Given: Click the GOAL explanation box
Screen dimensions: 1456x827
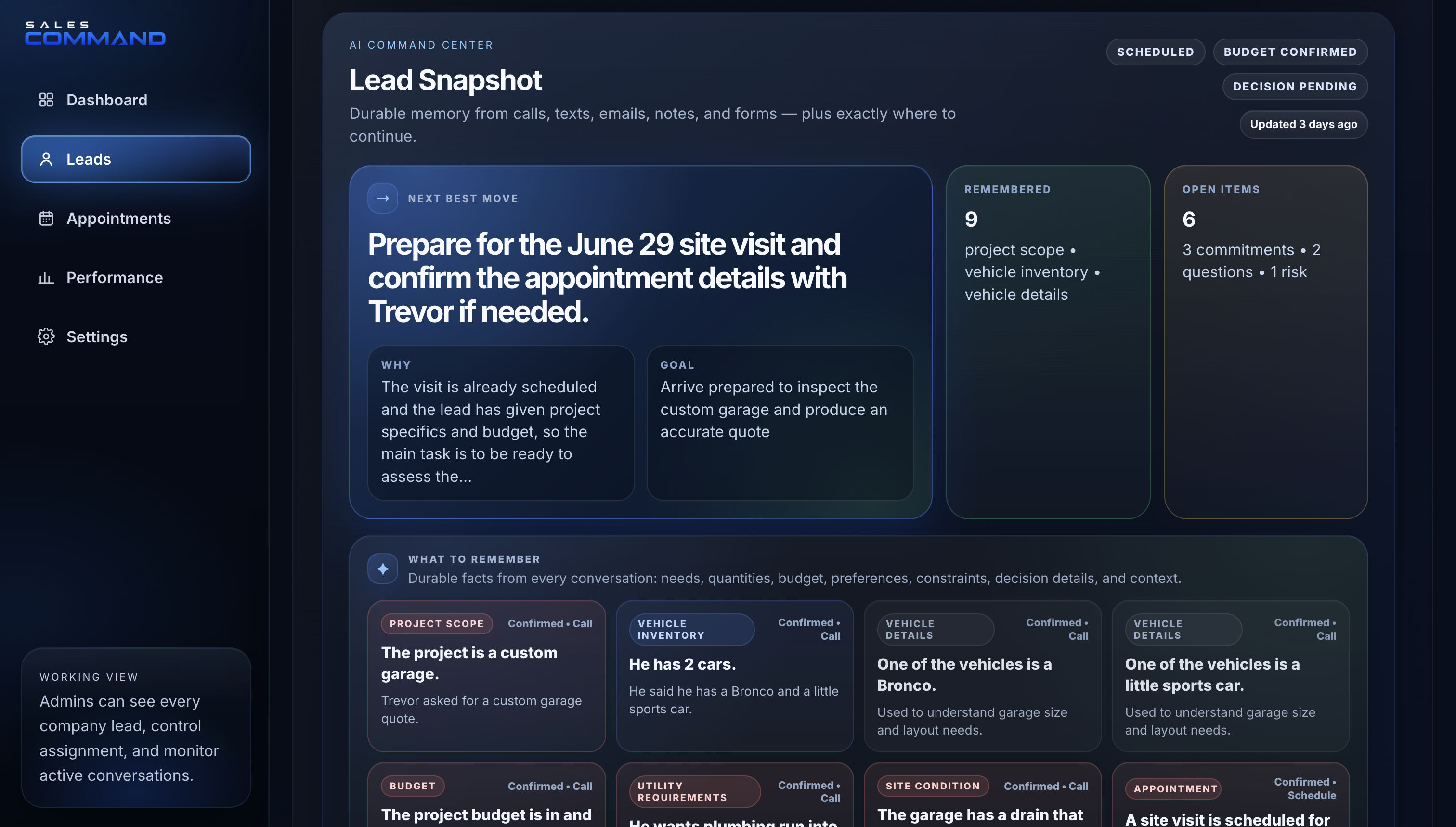Looking at the screenshot, I should coord(780,423).
